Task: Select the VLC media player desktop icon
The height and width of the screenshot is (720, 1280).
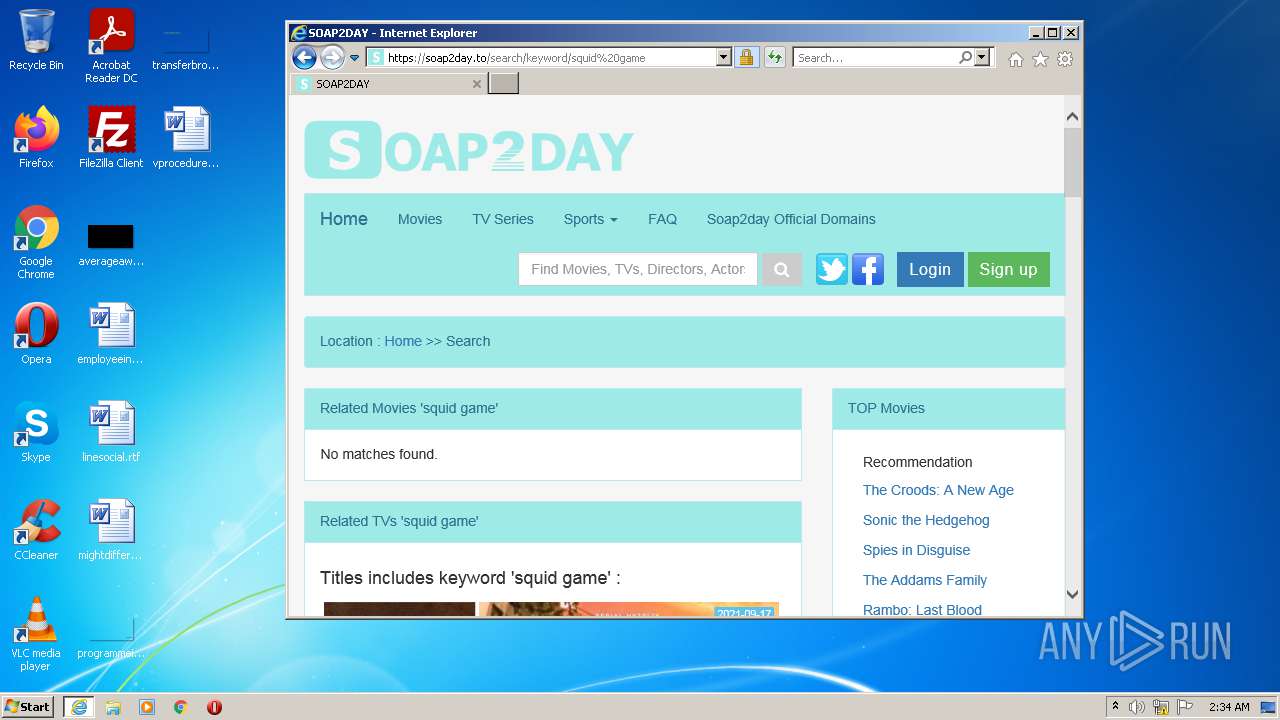Action: click(x=36, y=633)
